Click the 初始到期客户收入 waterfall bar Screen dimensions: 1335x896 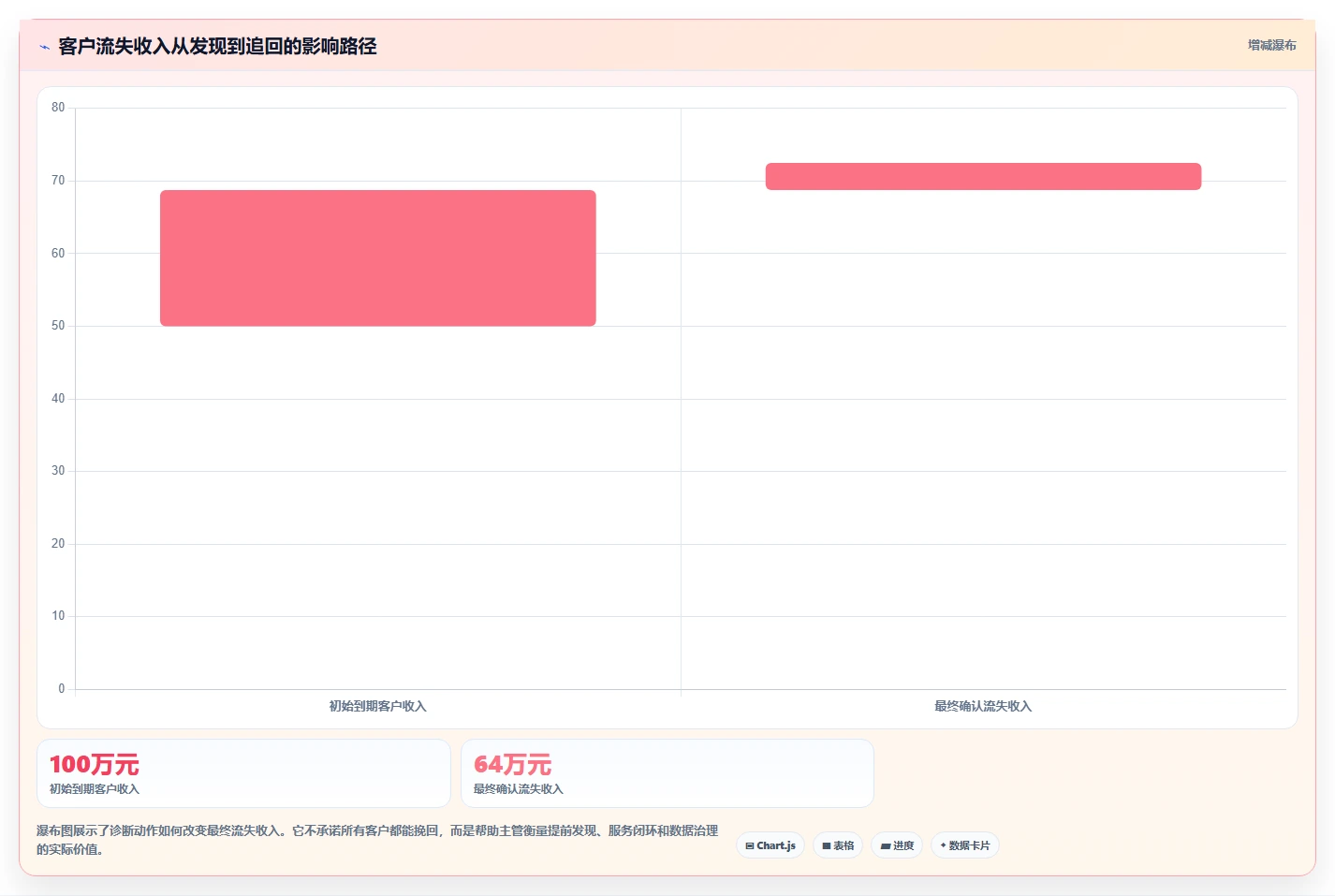[378, 258]
